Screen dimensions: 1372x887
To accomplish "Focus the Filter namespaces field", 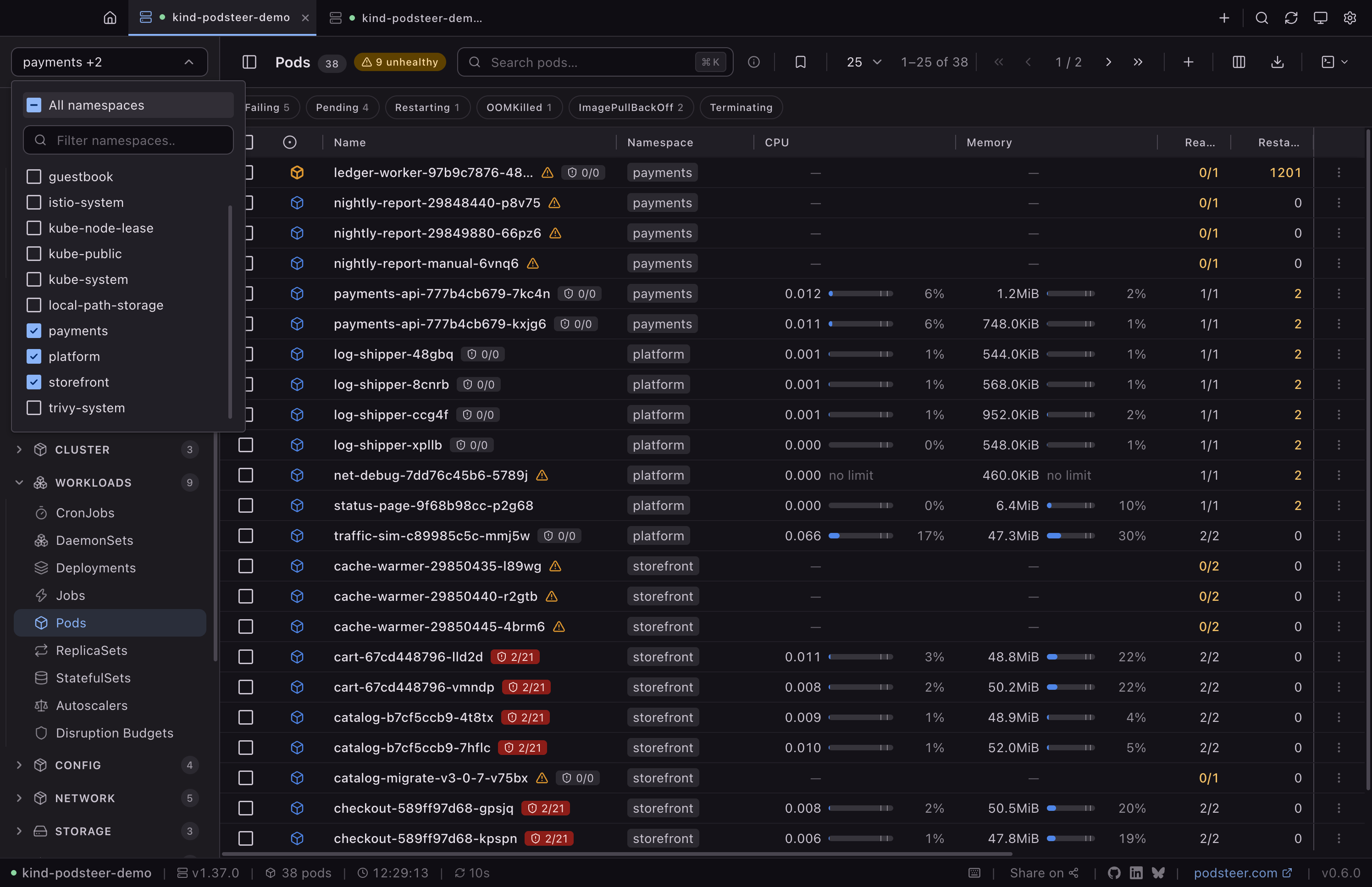I will point(128,140).
